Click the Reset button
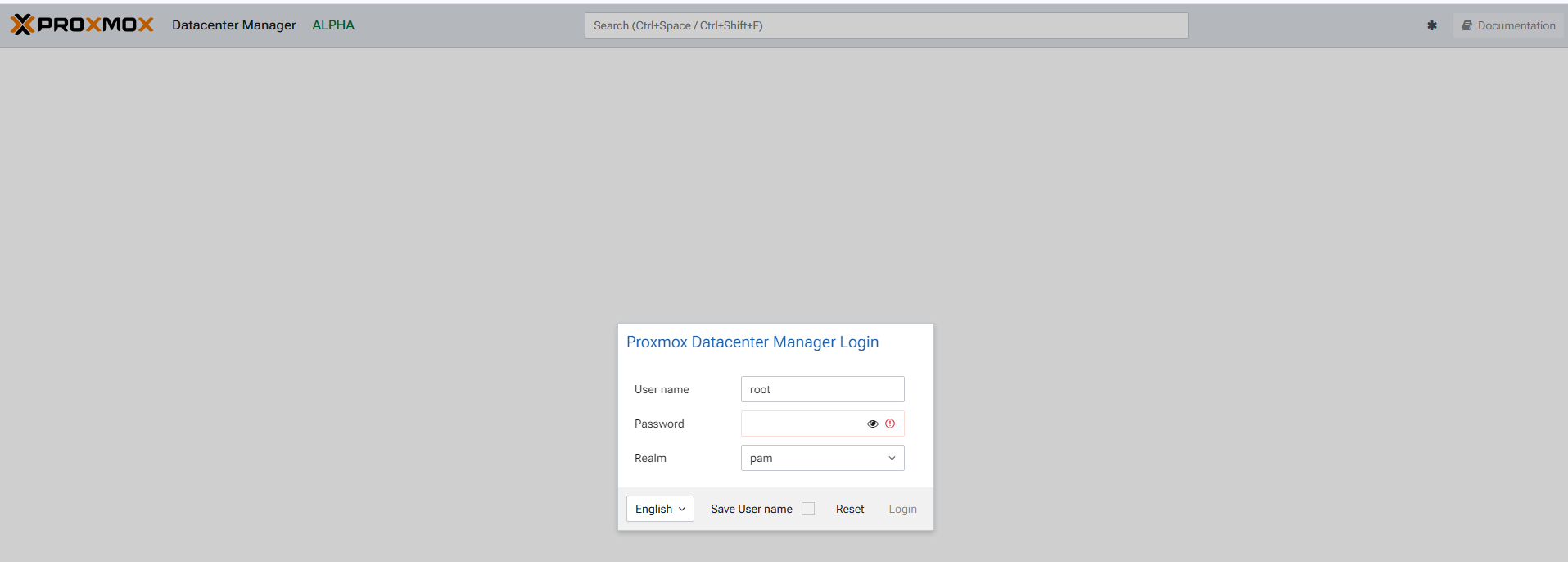The width and height of the screenshot is (1568, 562). point(850,509)
